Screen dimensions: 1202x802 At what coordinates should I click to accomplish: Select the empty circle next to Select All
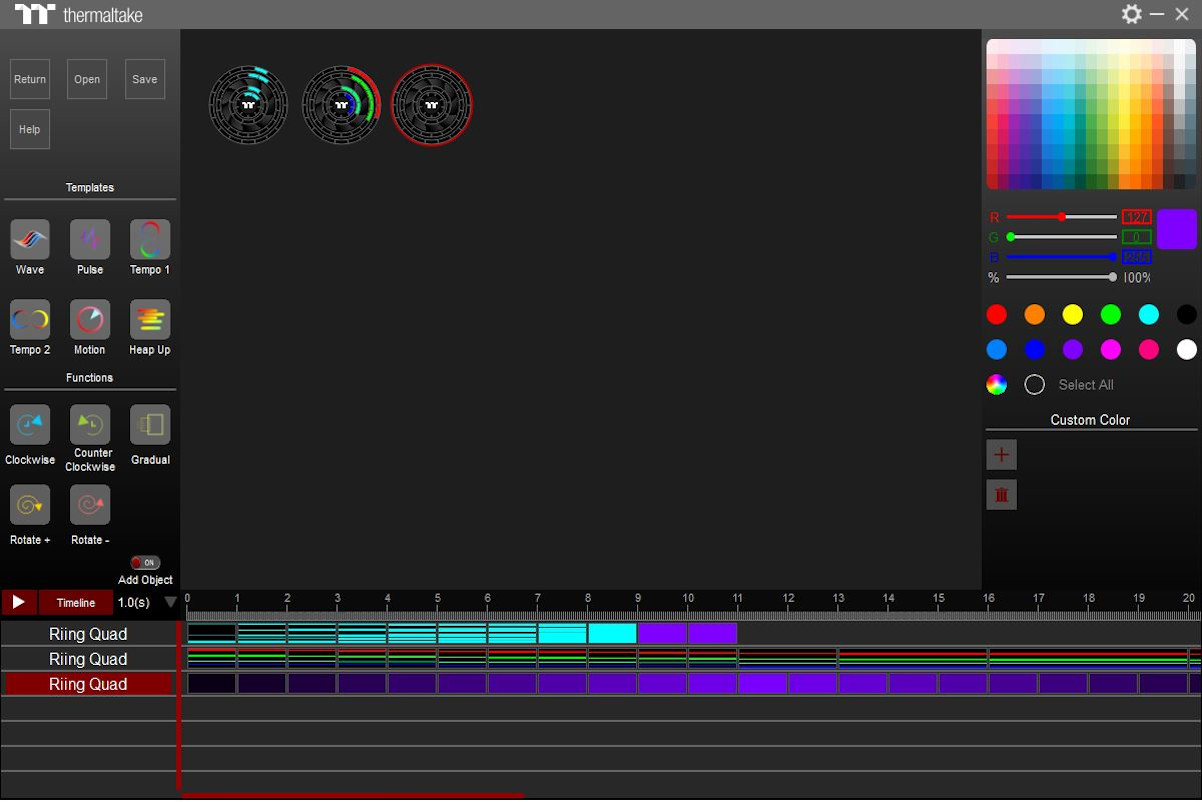click(x=1035, y=385)
